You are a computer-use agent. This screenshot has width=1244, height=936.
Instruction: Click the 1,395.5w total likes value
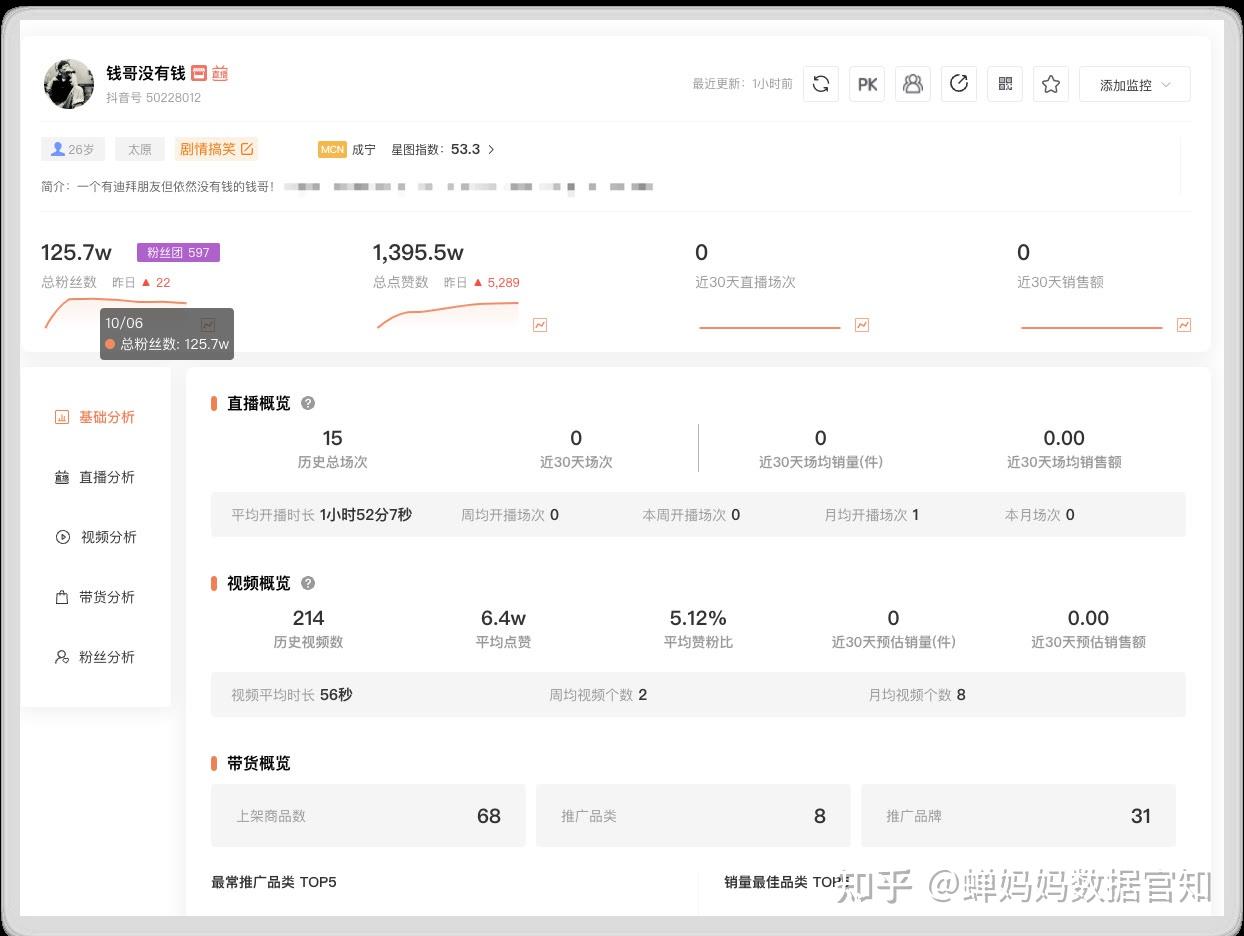[x=418, y=252]
